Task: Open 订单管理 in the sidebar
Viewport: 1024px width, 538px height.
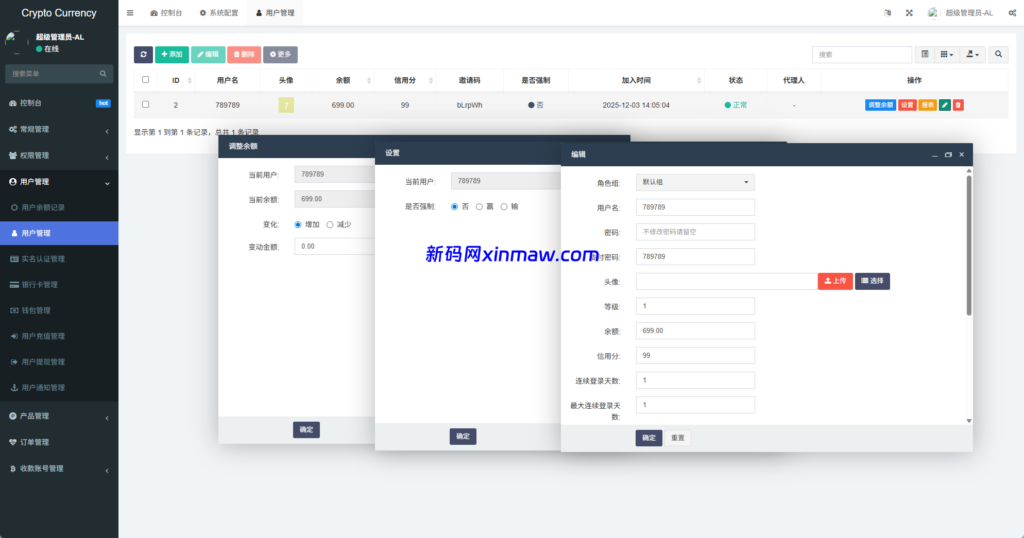Action: 34,442
